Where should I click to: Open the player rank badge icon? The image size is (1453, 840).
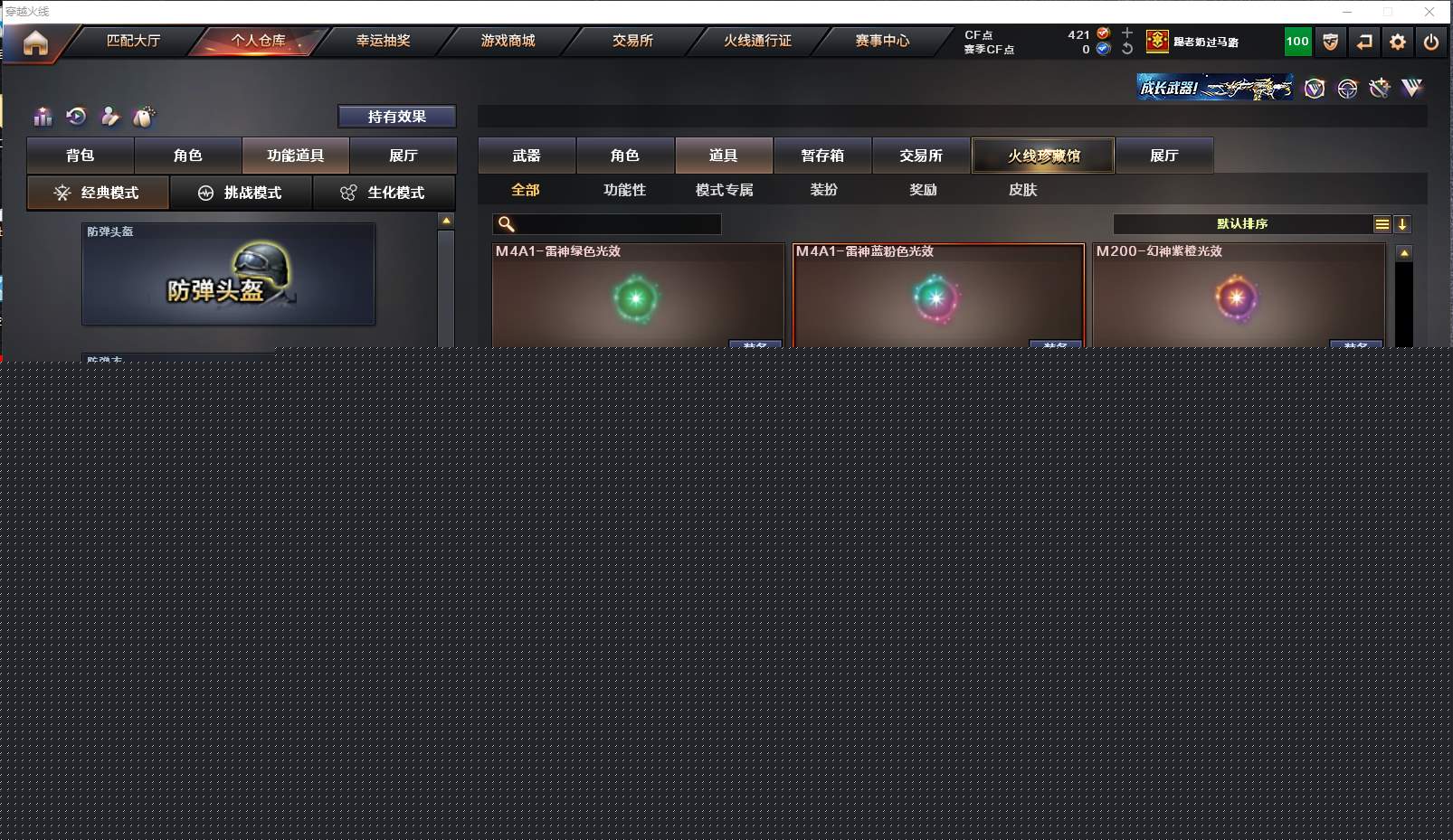click(1157, 42)
